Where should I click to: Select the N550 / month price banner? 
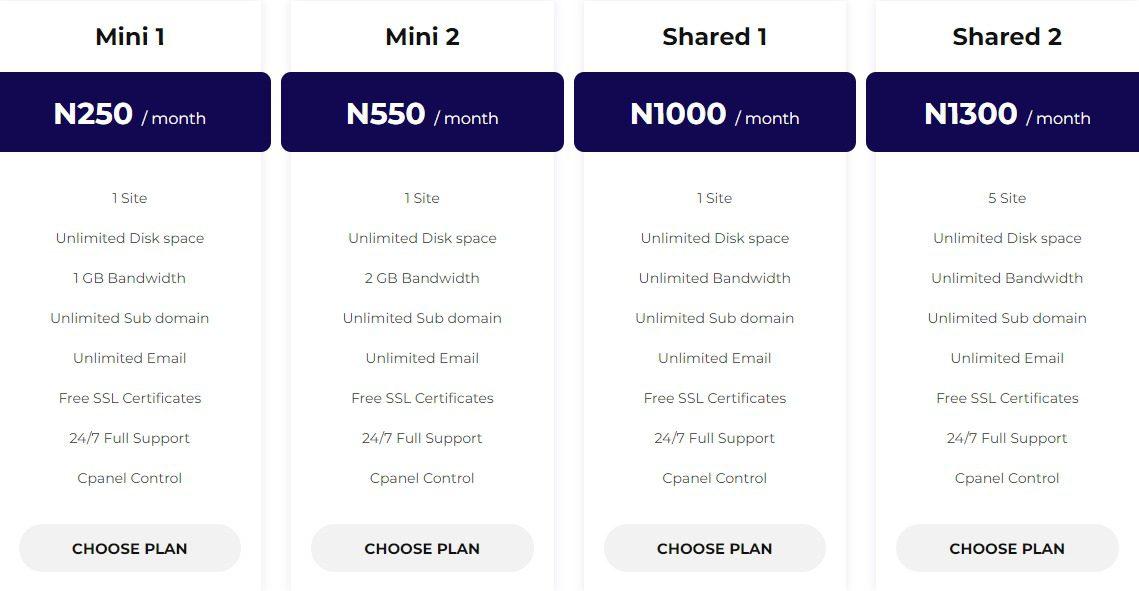tap(422, 112)
